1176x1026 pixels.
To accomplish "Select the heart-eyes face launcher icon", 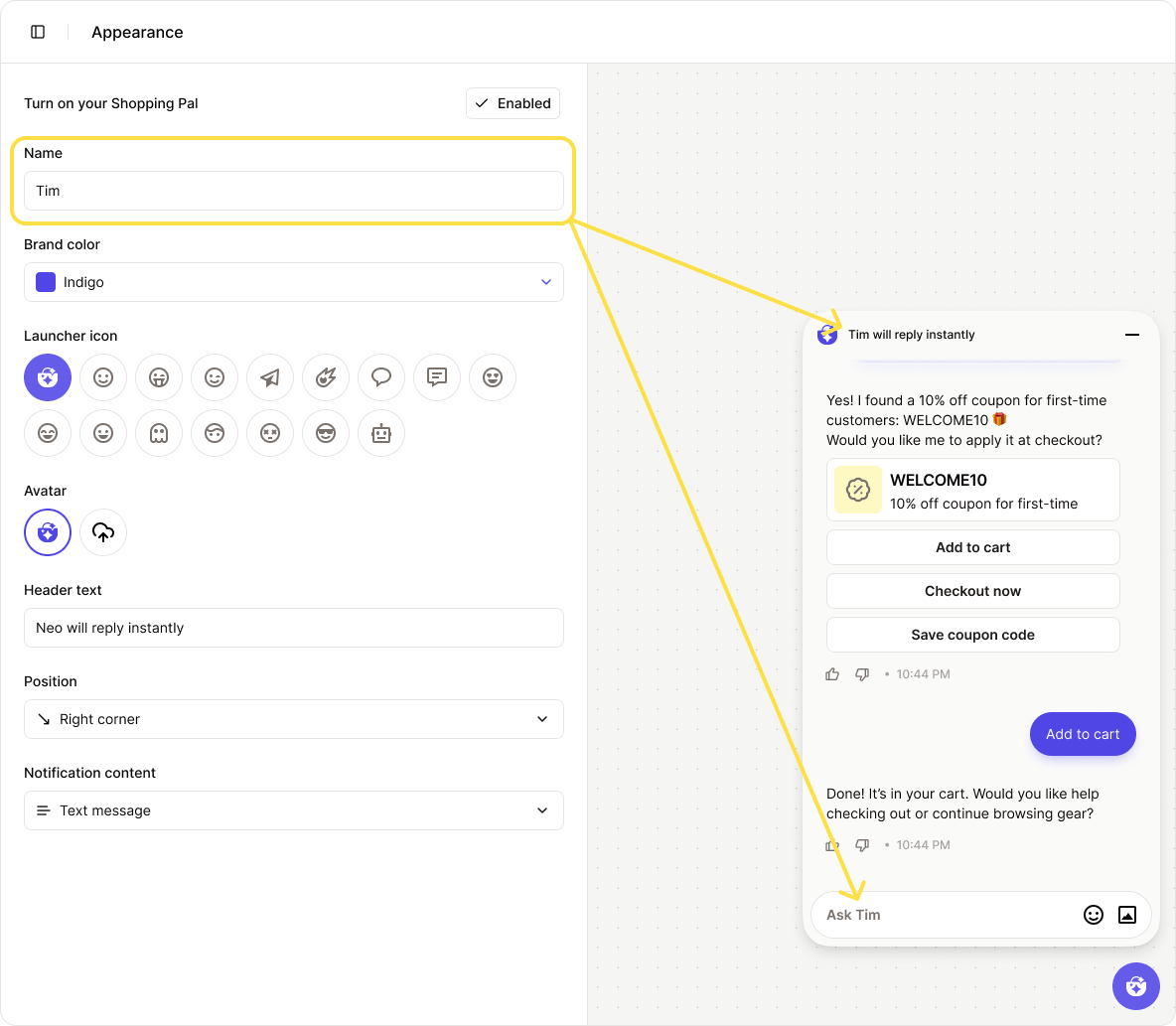I will (492, 377).
